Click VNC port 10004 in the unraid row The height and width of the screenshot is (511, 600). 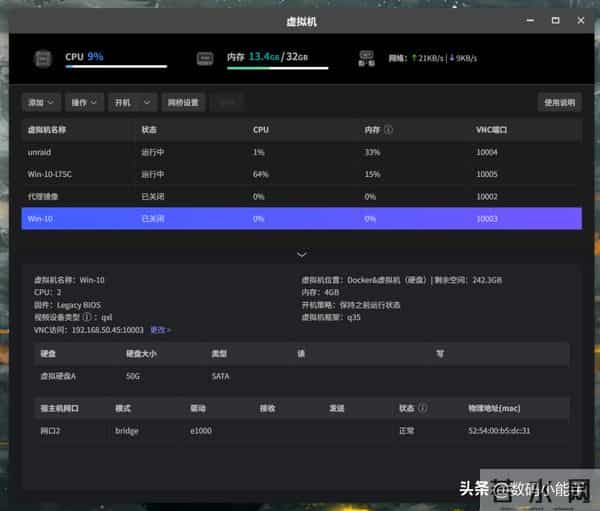coord(487,152)
